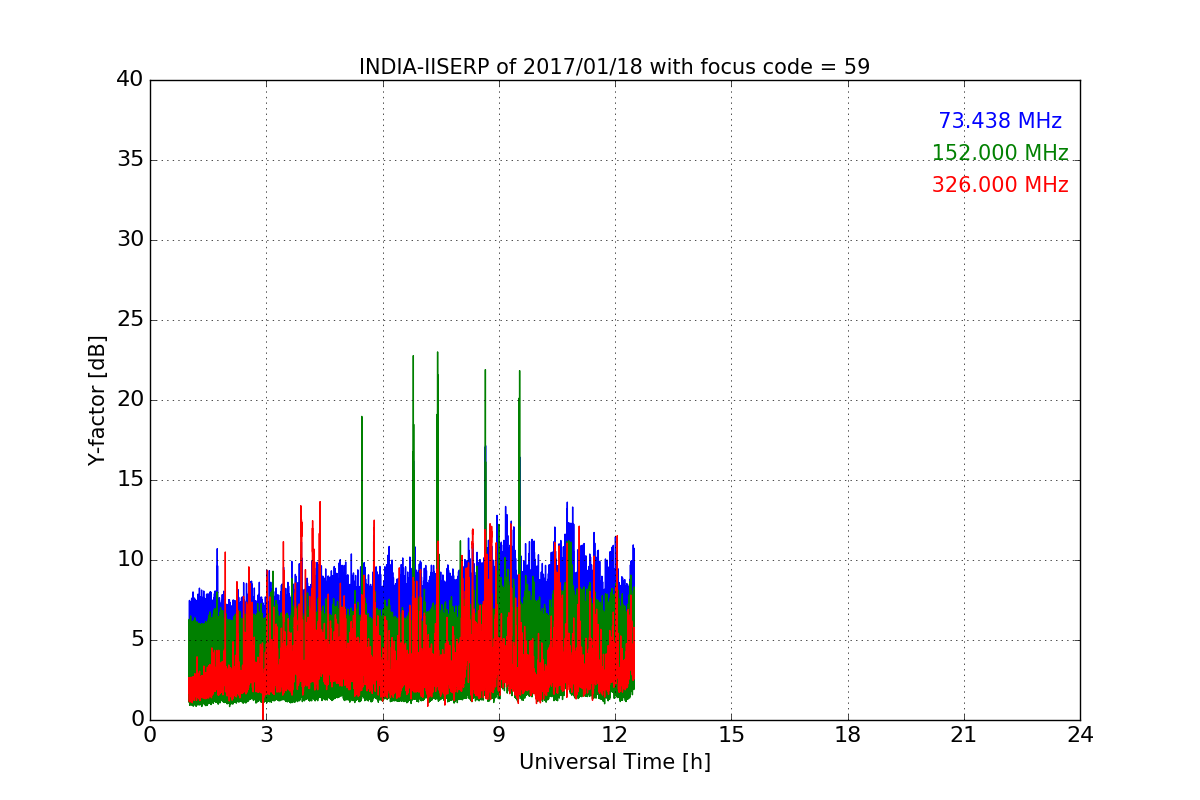
Task: Click the 326.000 MHz legend label
Action: (x=1000, y=185)
